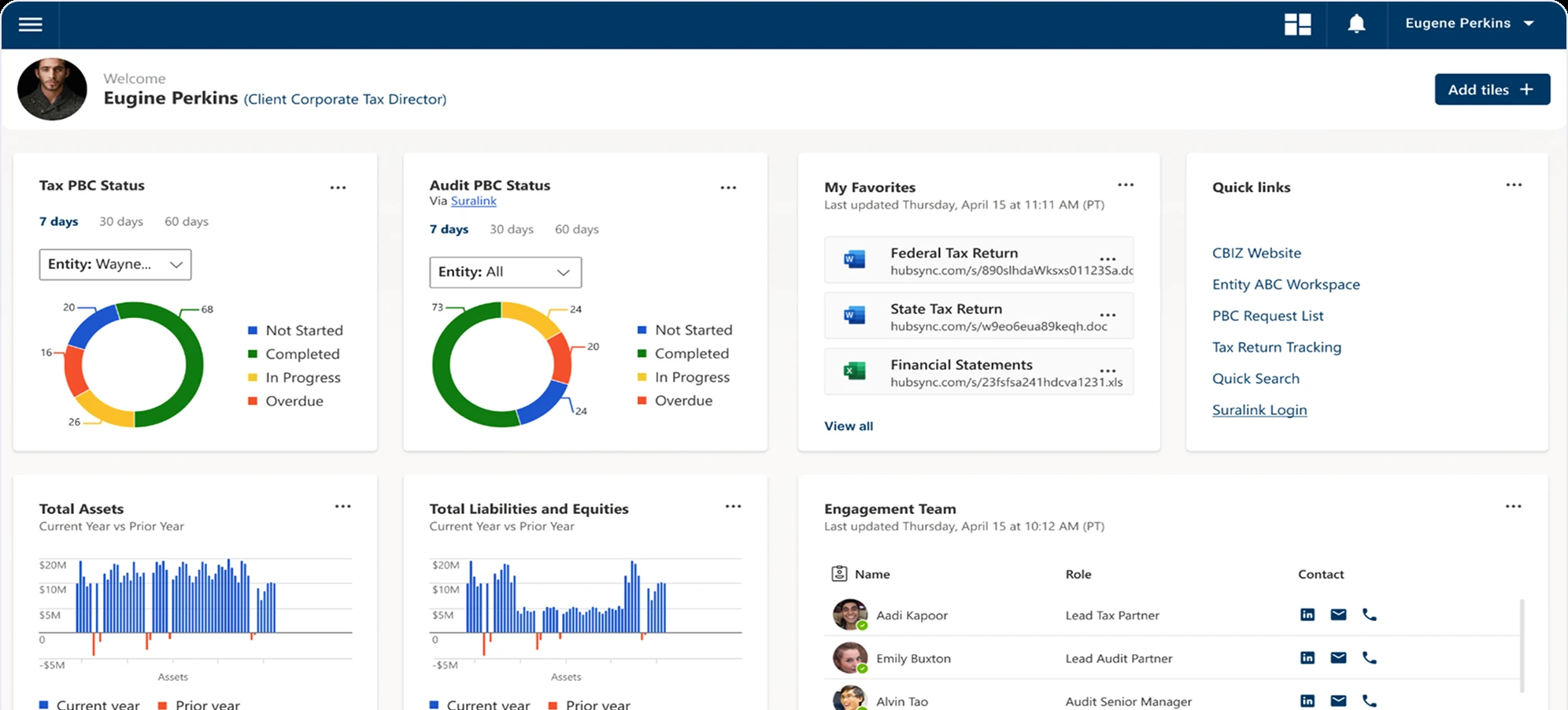Open the Excel icon for Financial Statements
Viewport: 1568px width, 710px height.
pyautogui.click(x=852, y=371)
